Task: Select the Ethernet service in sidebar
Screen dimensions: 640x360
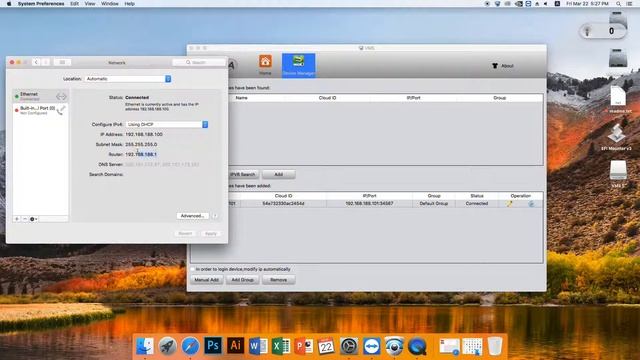Action: click(x=40, y=96)
